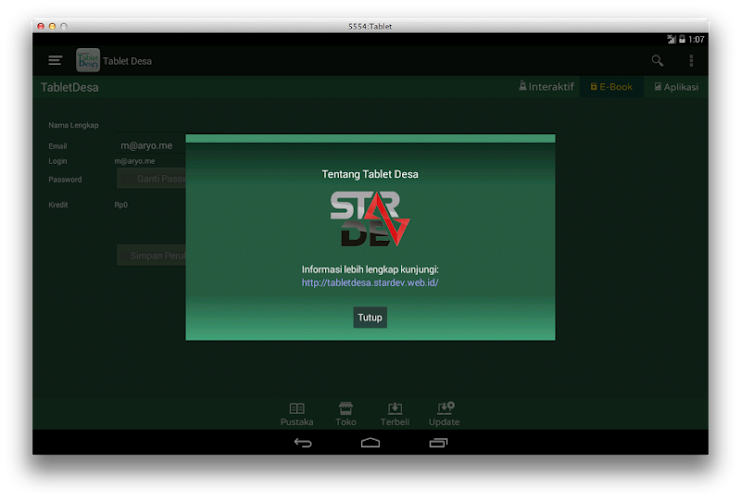Click the Rp0 Kredit value
Image resolution: width=741 pixels, height=500 pixels.
(x=121, y=205)
